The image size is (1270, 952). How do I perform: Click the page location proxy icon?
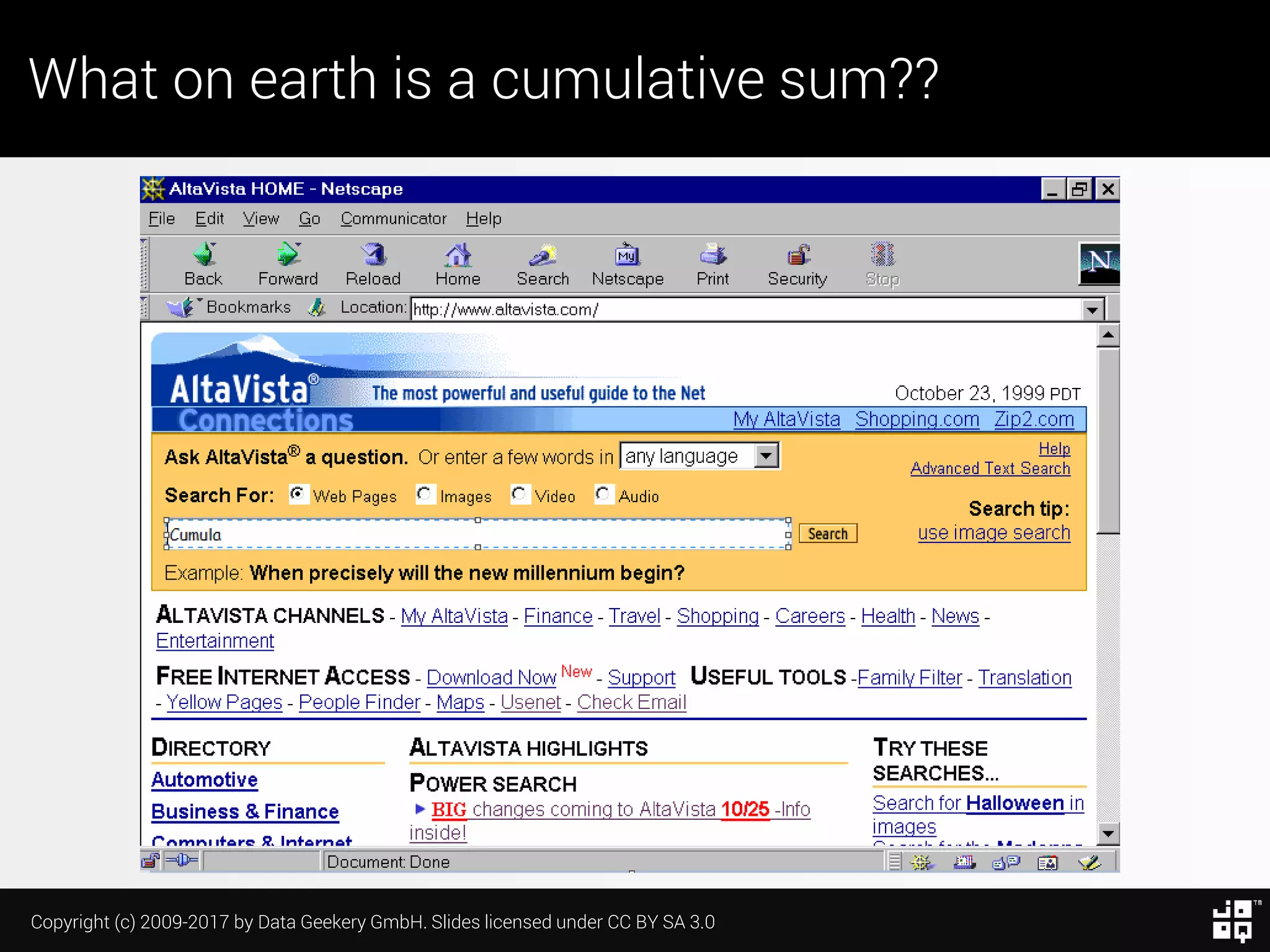pos(317,307)
